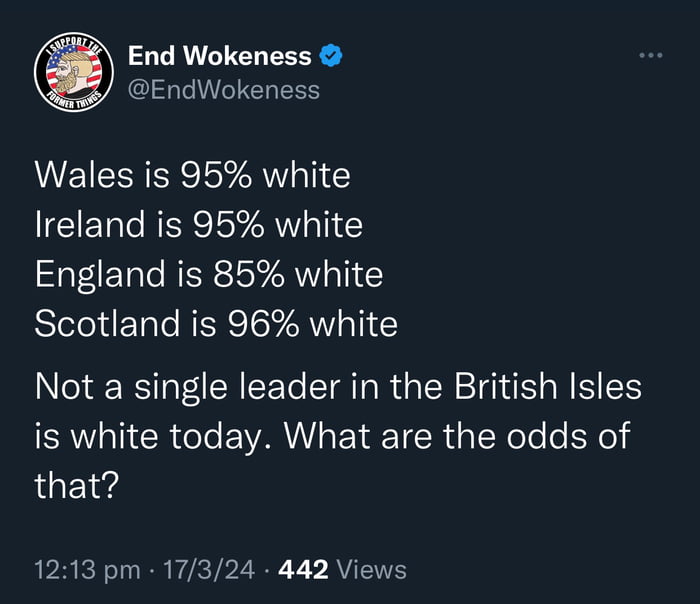Click the Views label
This screenshot has width=700, height=604.
click(372, 570)
